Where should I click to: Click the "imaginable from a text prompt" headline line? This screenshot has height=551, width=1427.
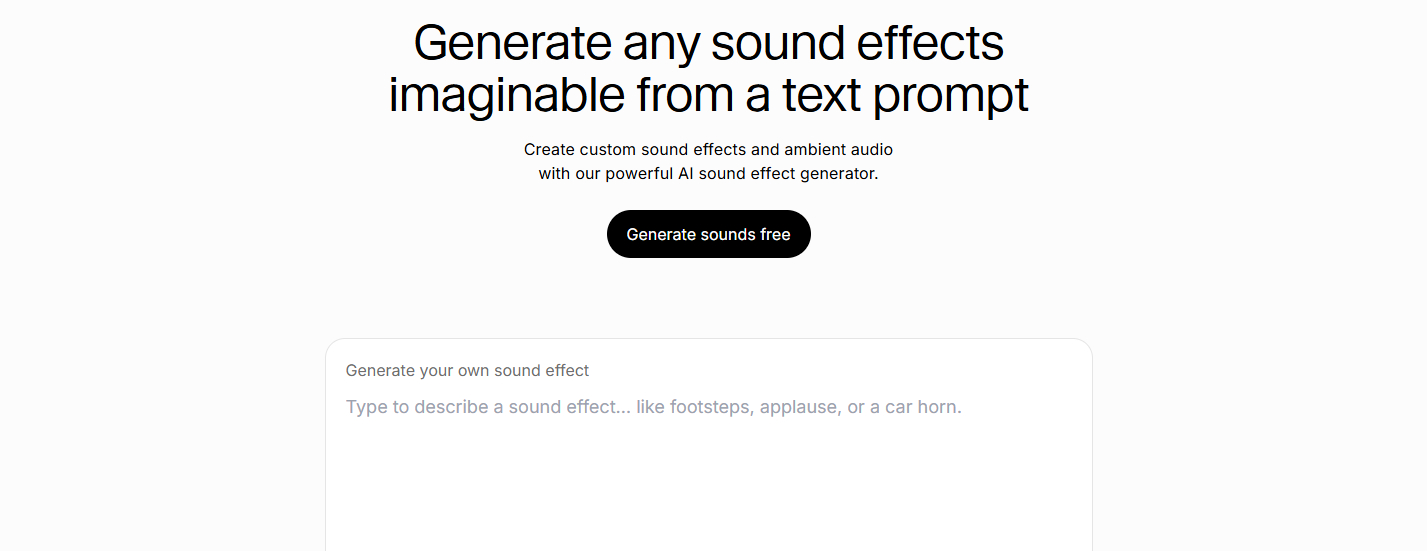coord(708,96)
